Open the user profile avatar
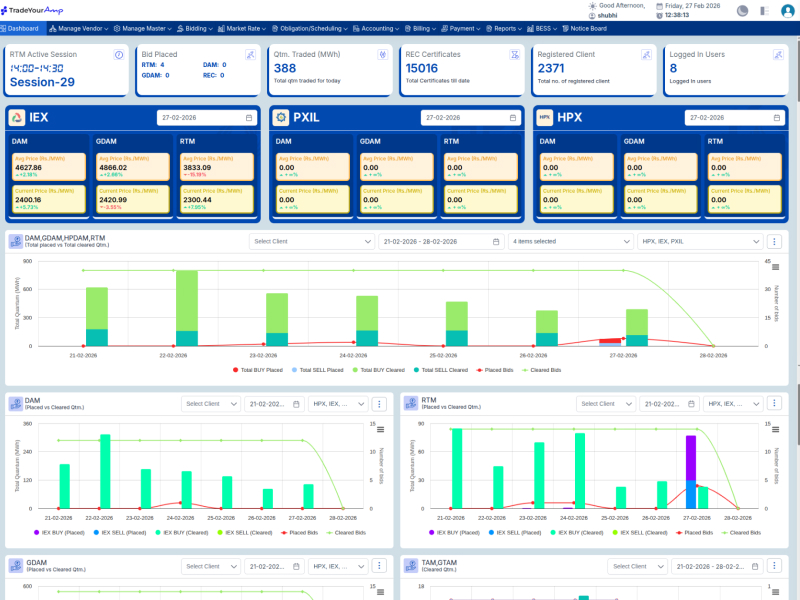Viewport: 800px width, 600px height. point(787,11)
